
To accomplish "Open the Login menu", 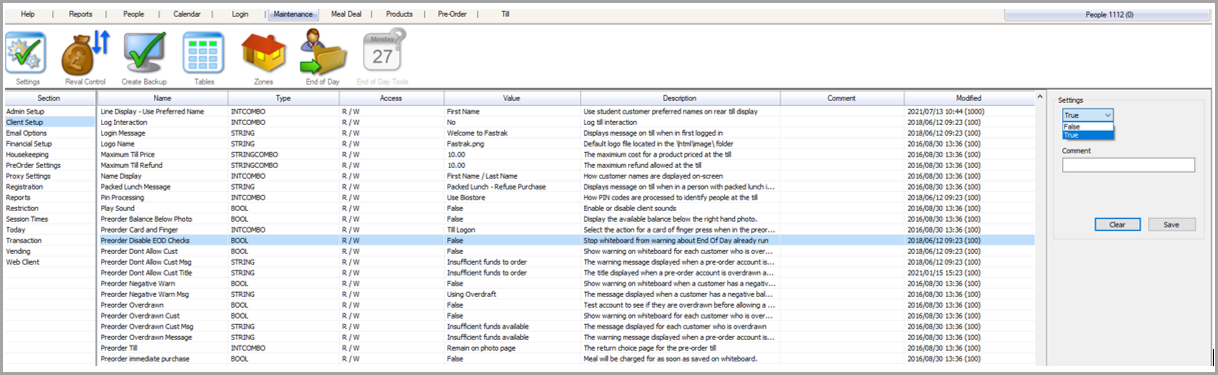I will pyautogui.click(x=240, y=15).
